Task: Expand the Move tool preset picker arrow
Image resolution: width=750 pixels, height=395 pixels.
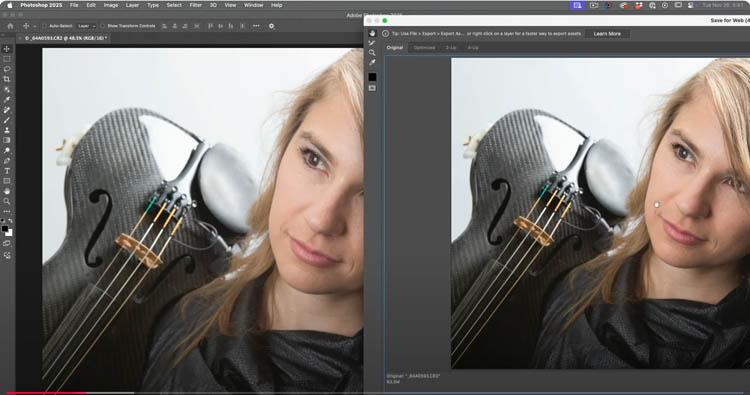Action: point(34,26)
